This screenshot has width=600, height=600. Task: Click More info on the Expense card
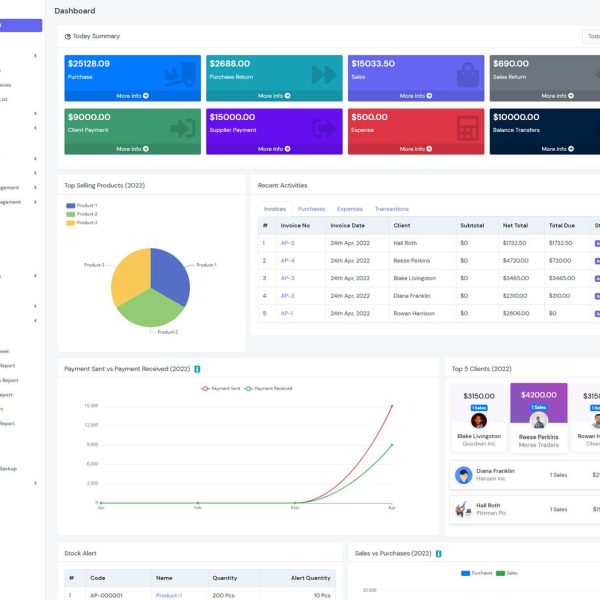pyautogui.click(x=416, y=149)
